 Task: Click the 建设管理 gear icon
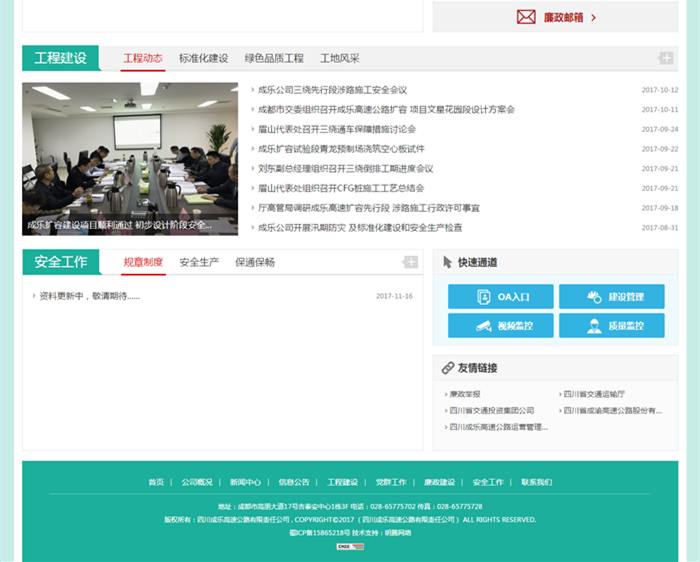pos(594,297)
